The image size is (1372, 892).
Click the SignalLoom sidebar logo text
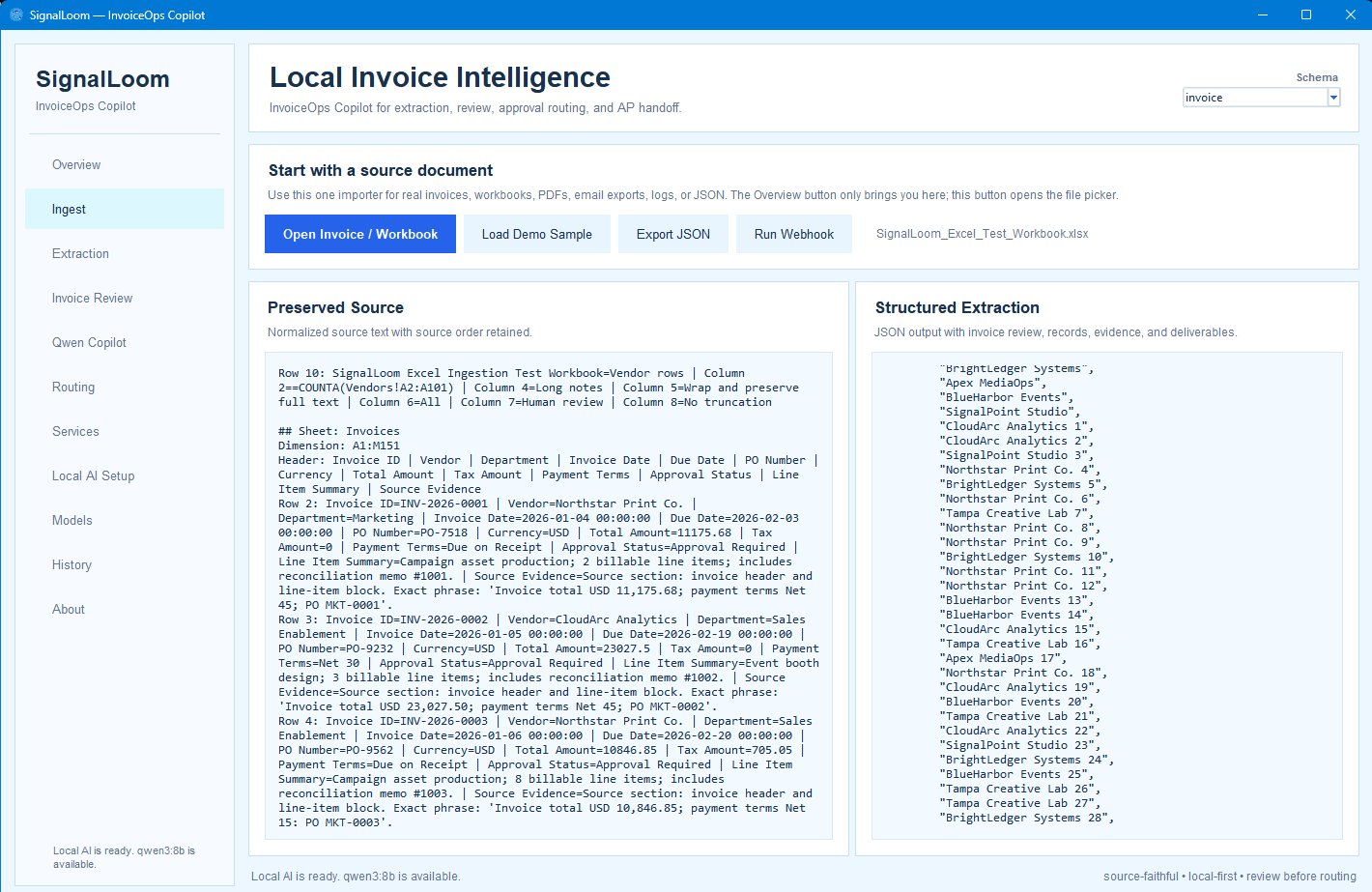click(102, 79)
